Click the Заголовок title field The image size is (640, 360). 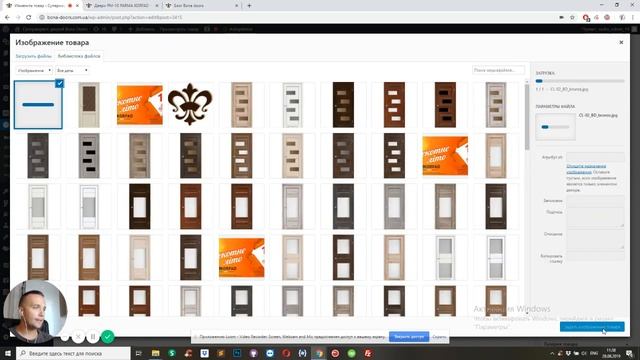595,200
